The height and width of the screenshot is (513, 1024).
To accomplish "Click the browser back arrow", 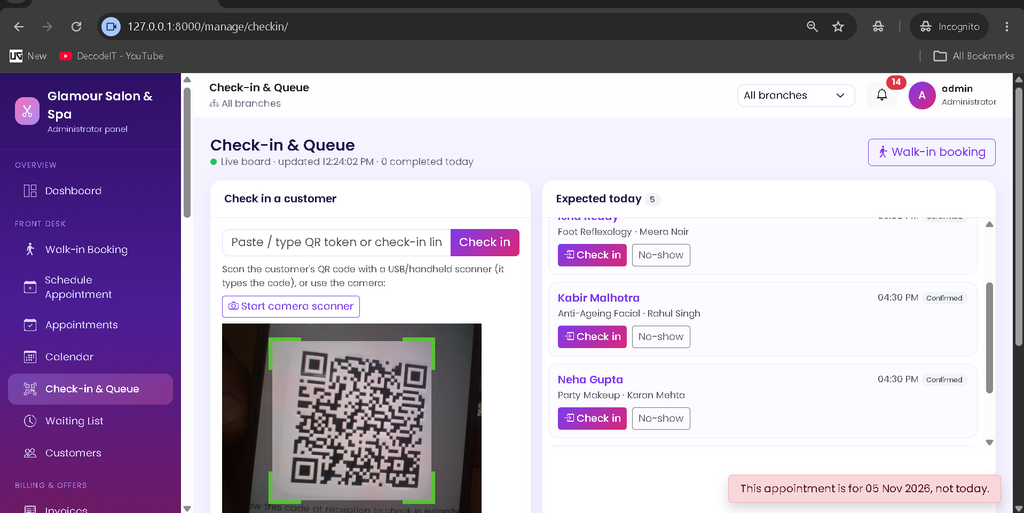I will pos(19,27).
